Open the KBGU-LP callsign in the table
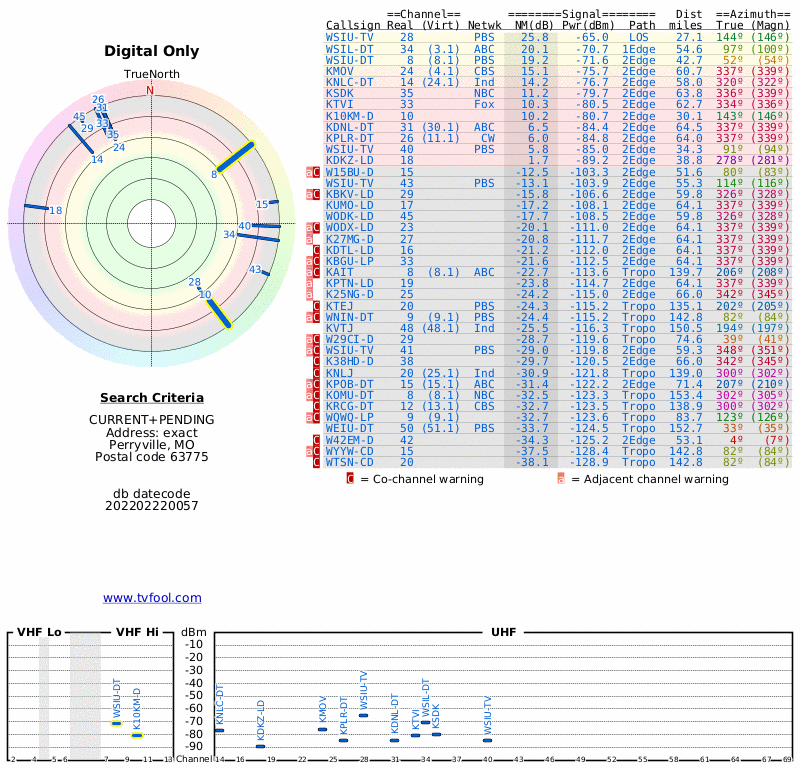This screenshot has height=768, width=800. click(x=349, y=261)
